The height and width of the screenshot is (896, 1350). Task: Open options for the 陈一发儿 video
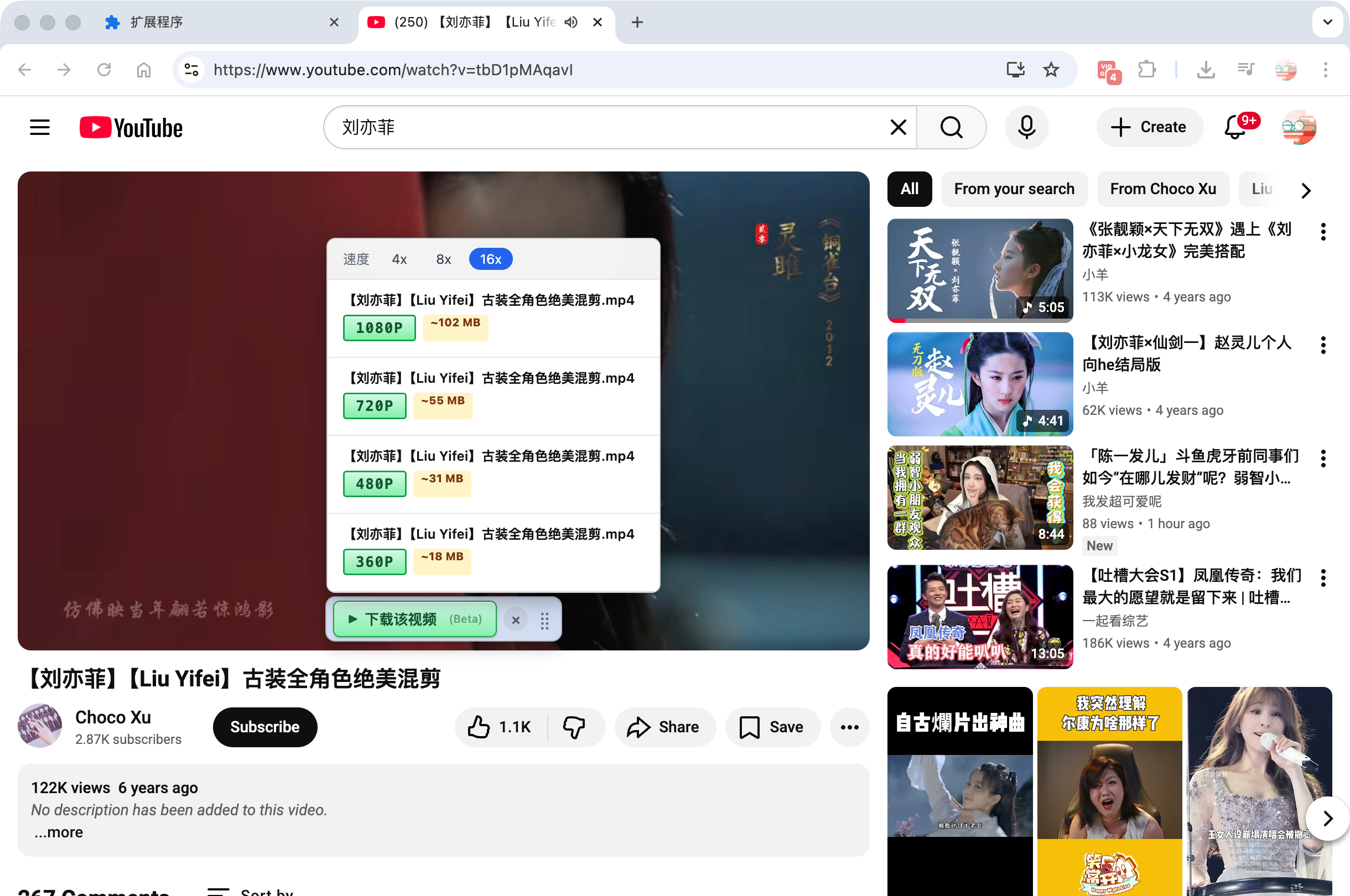click(x=1322, y=458)
